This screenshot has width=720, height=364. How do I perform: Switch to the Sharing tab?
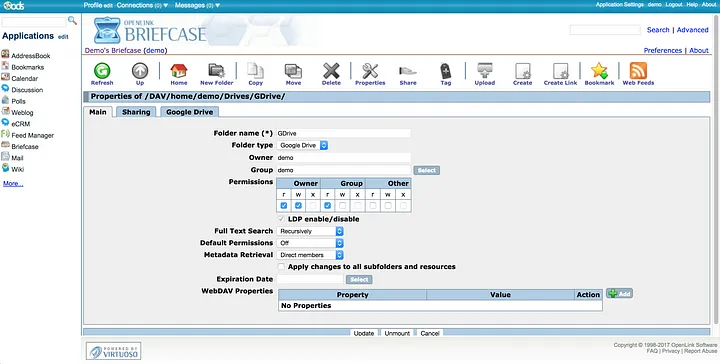click(x=136, y=112)
